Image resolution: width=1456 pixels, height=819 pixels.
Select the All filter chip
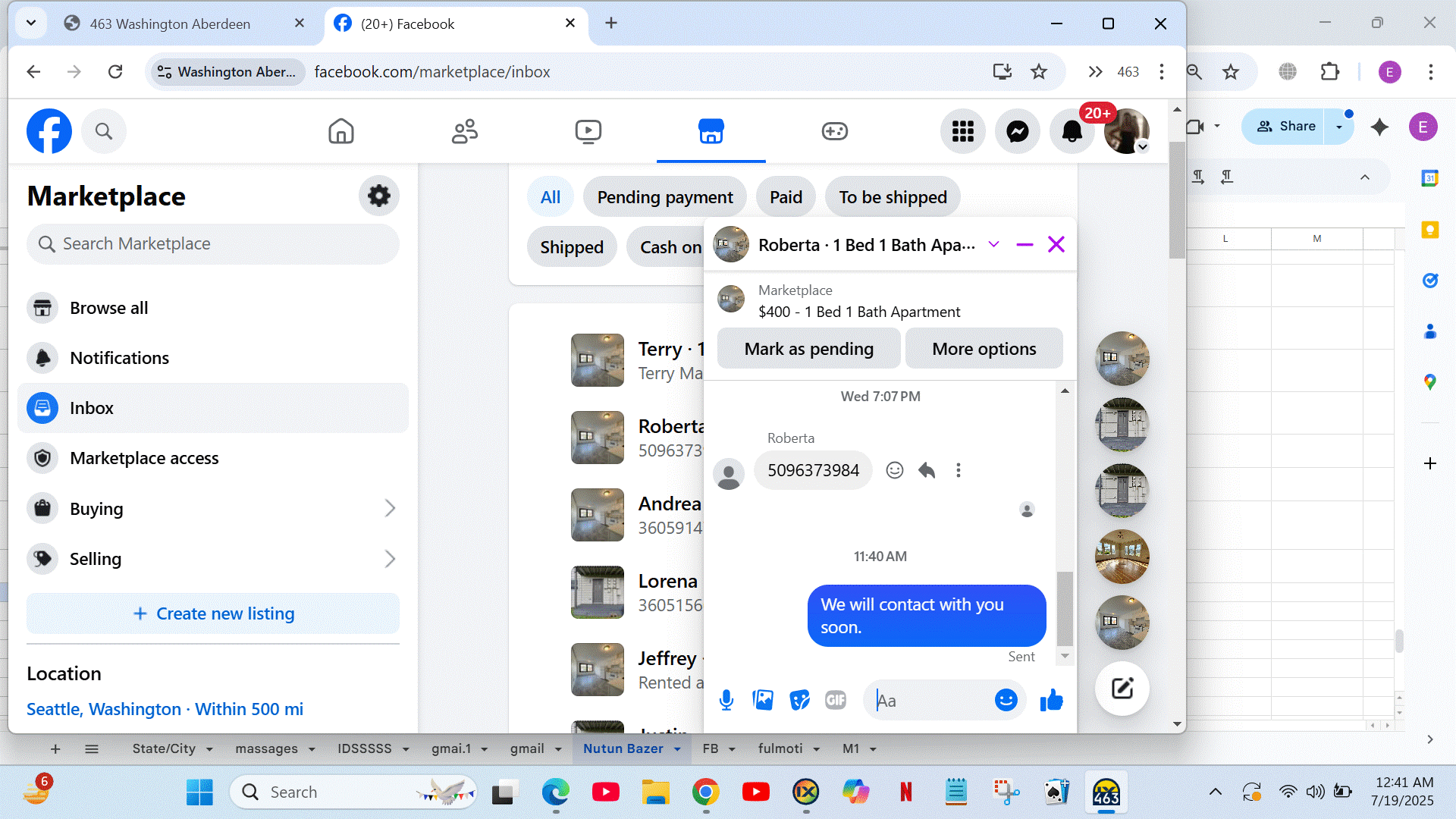550,197
